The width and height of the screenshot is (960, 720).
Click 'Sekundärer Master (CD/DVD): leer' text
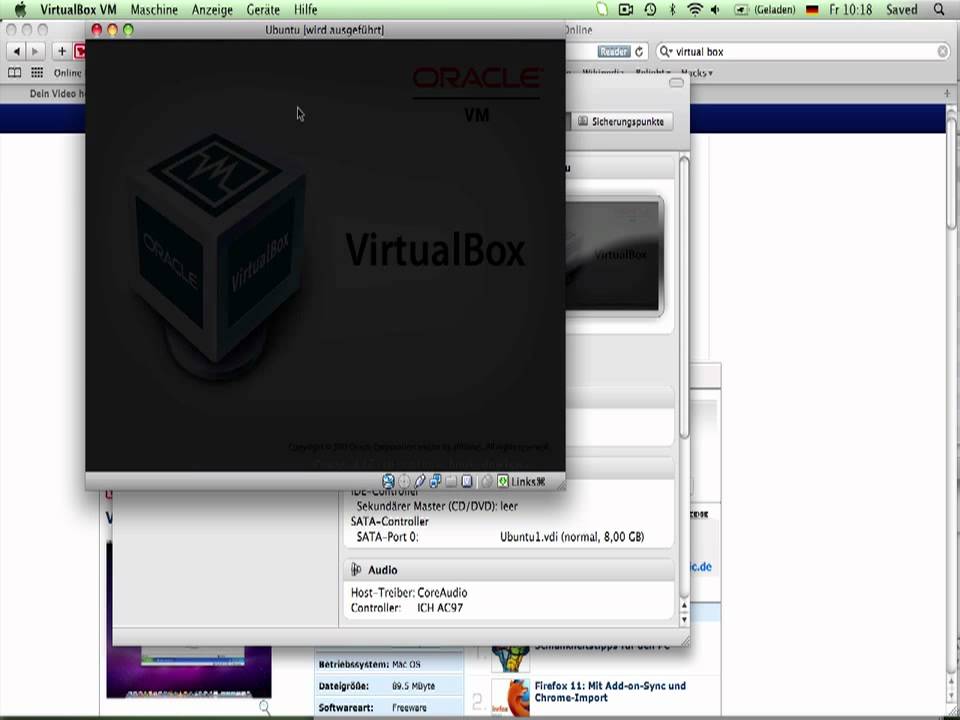click(437, 506)
